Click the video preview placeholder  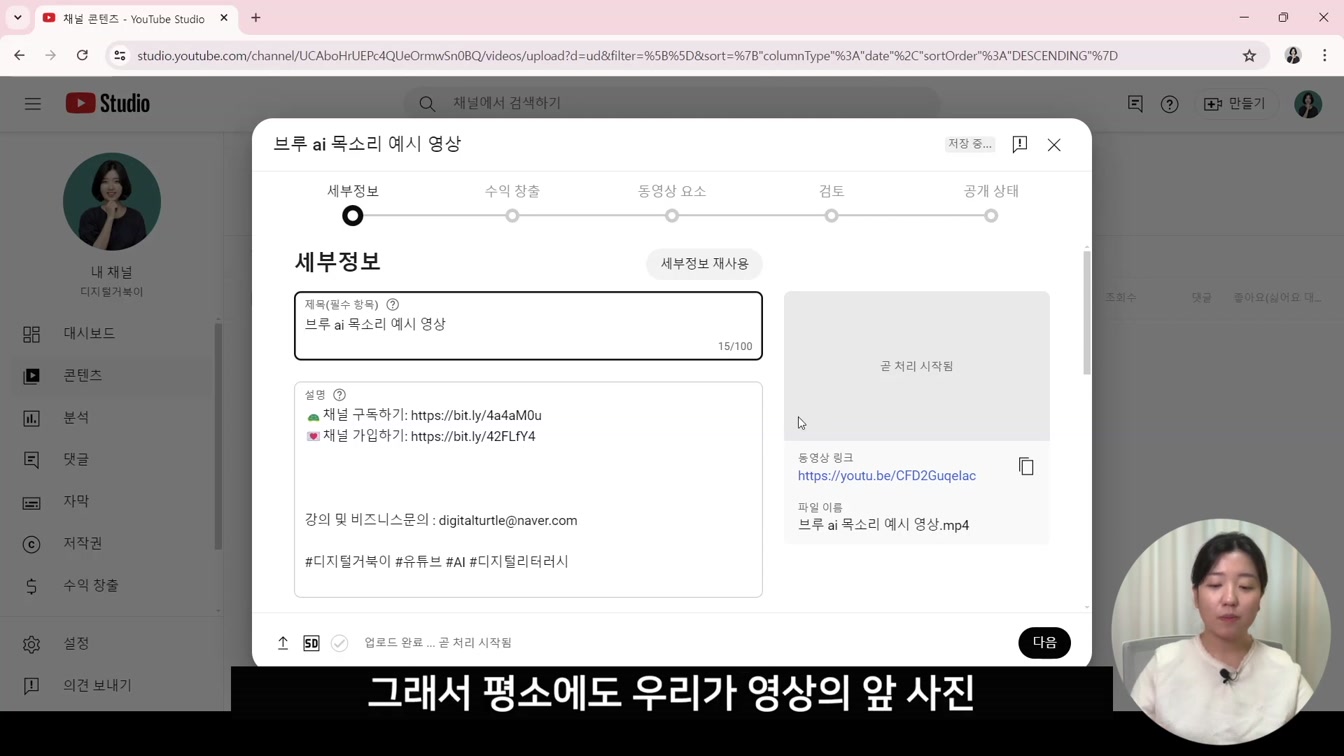(917, 366)
